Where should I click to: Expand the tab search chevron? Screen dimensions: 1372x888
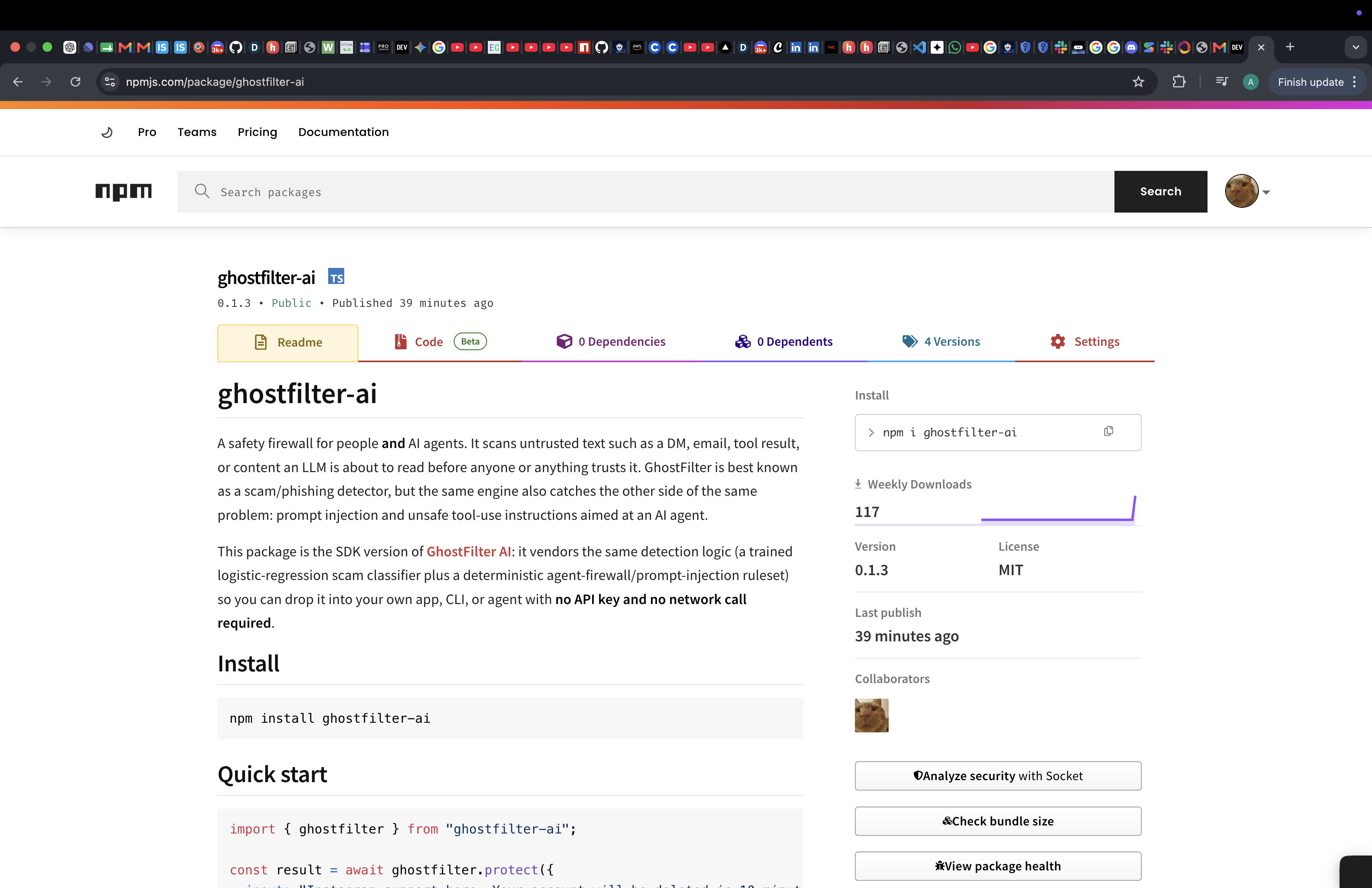pyautogui.click(x=1355, y=47)
